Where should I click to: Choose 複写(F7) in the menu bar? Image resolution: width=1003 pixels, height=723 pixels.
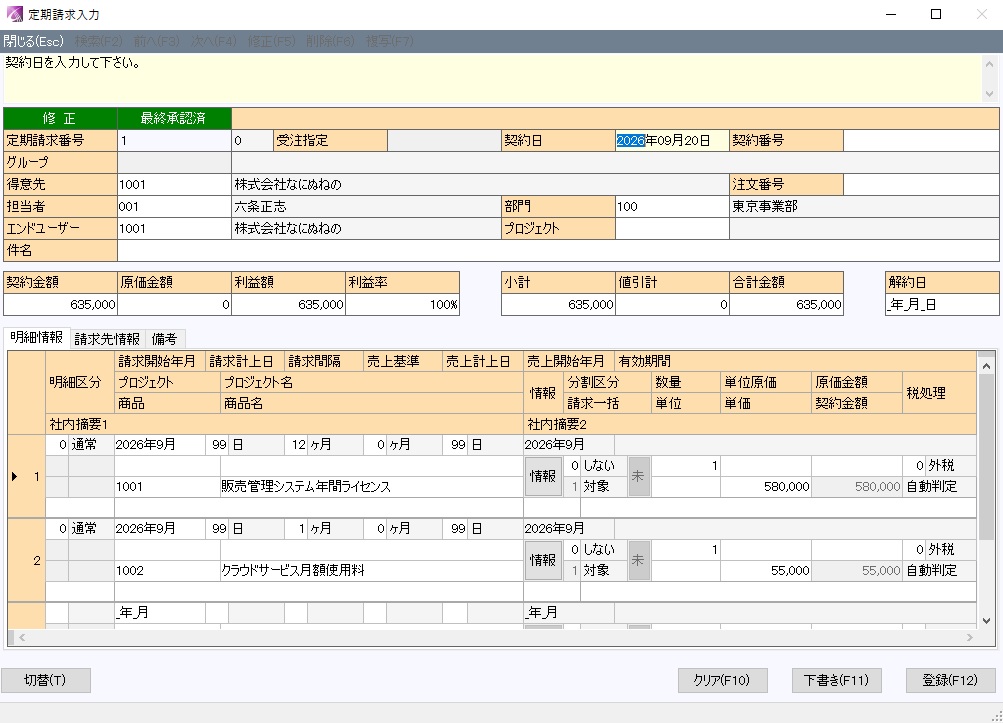(x=390, y=42)
